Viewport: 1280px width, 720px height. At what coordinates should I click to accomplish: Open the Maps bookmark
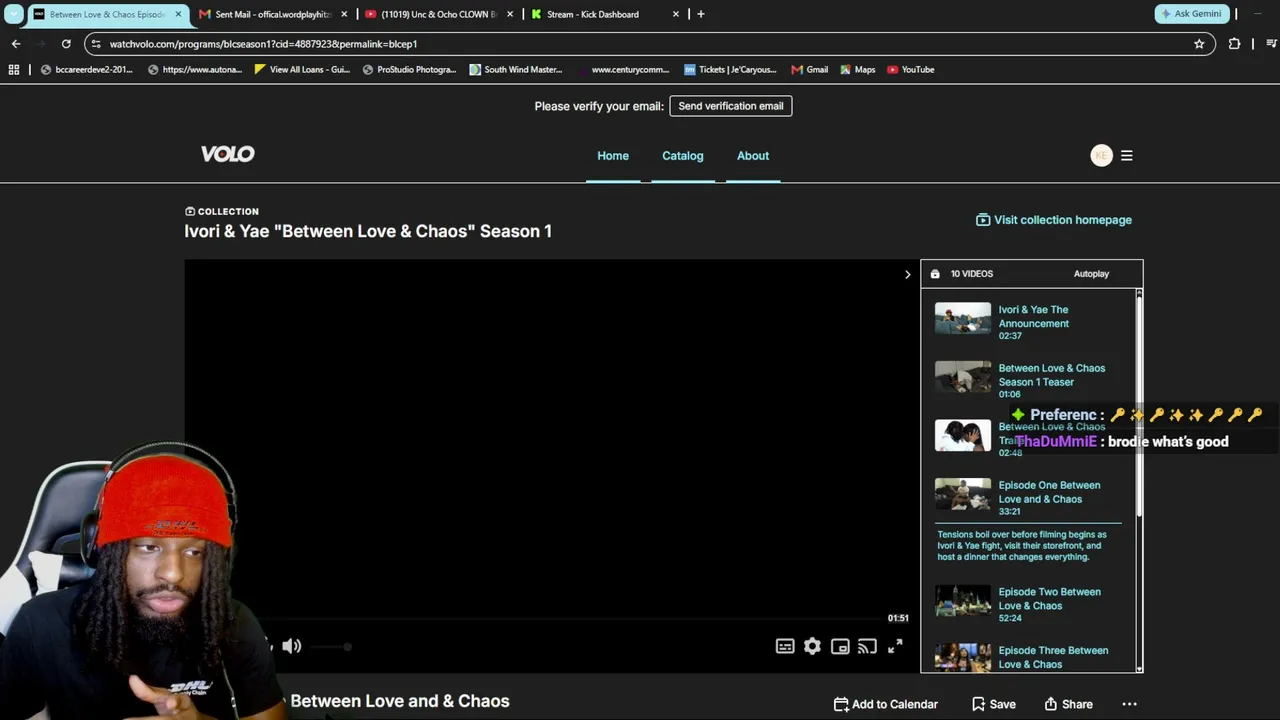(857, 70)
